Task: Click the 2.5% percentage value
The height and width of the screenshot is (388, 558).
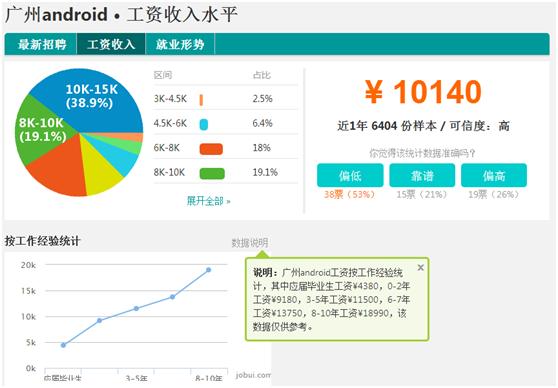Action: 263,99
